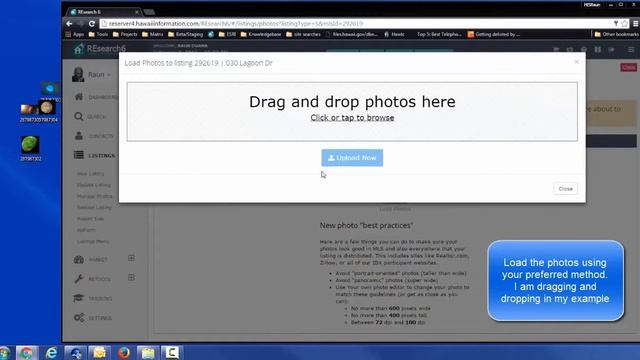The width and height of the screenshot is (640, 360).
Task: Open the Raun user dropdown
Action: pyautogui.click(x=99, y=75)
